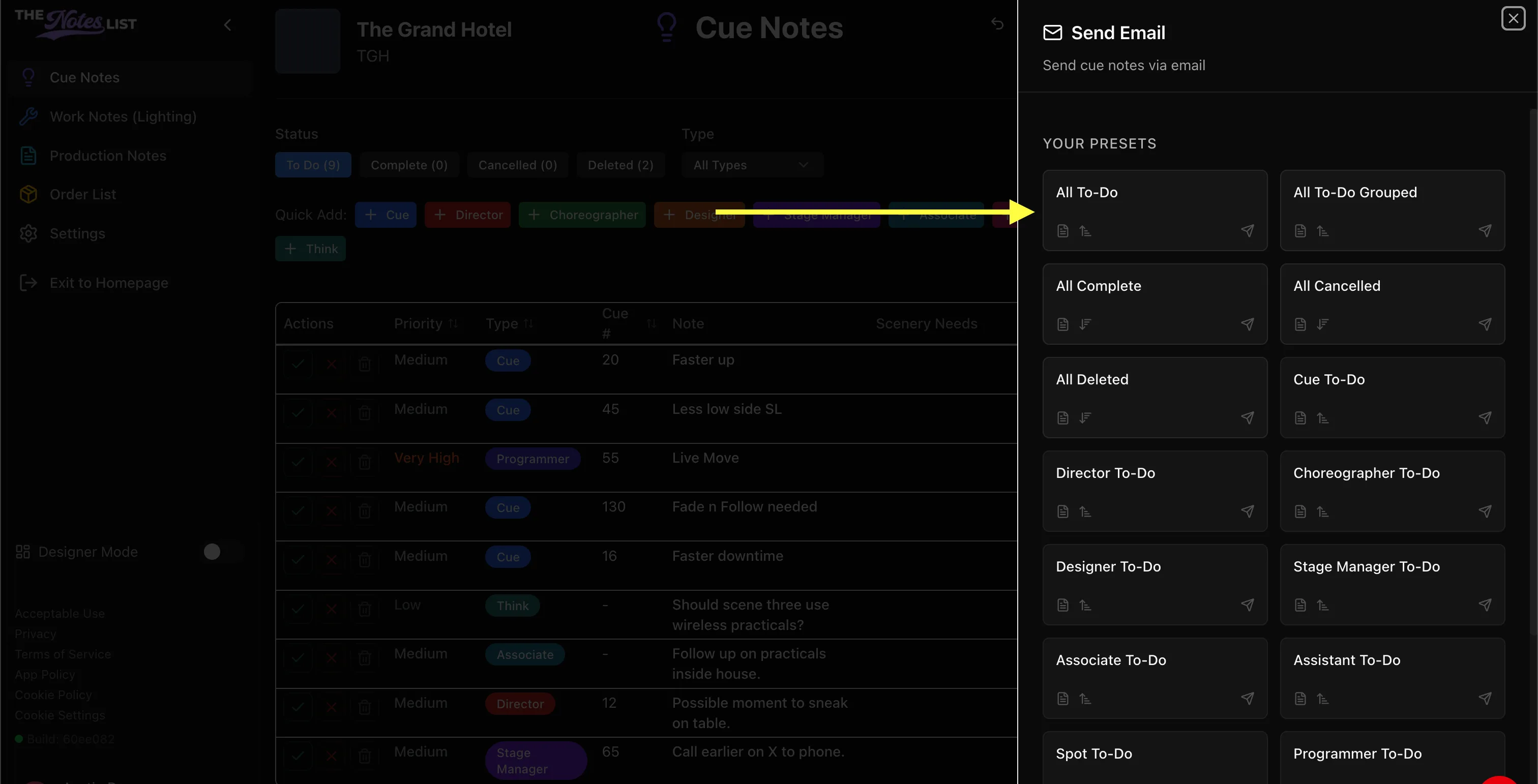Delete the 'Live Move' note
This screenshot has width=1538, height=784.
pyautogui.click(x=364, y=462)
